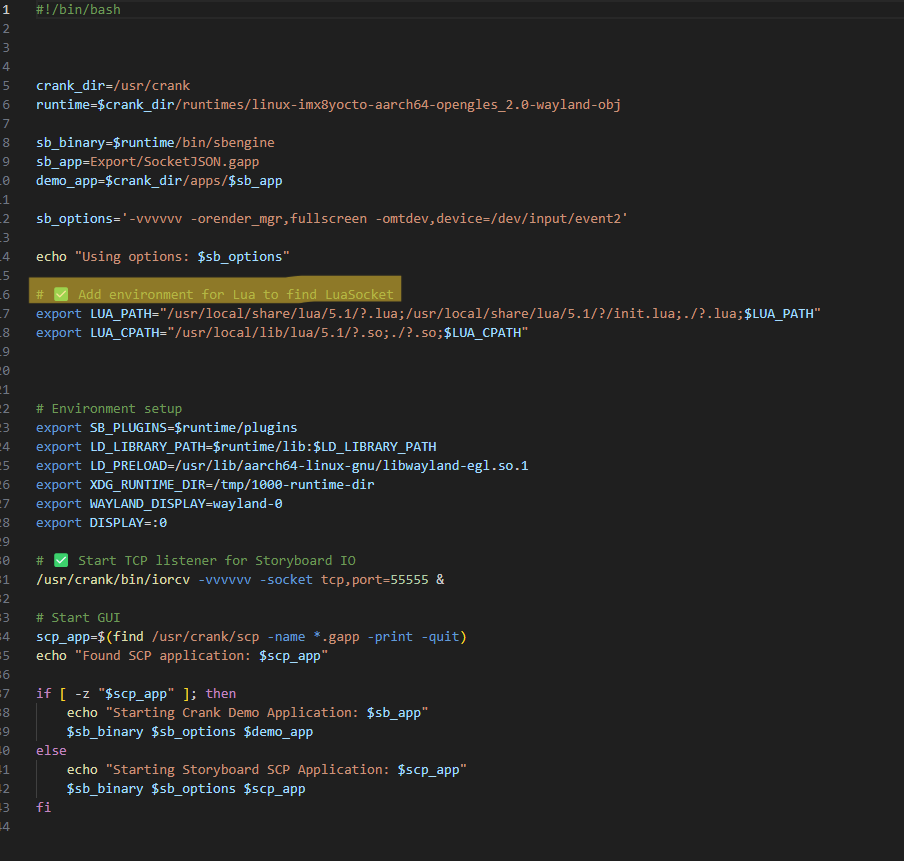Click the if [ -z "$scp_app" ]; then line
The image size is (904, 861).
(136, 694)
